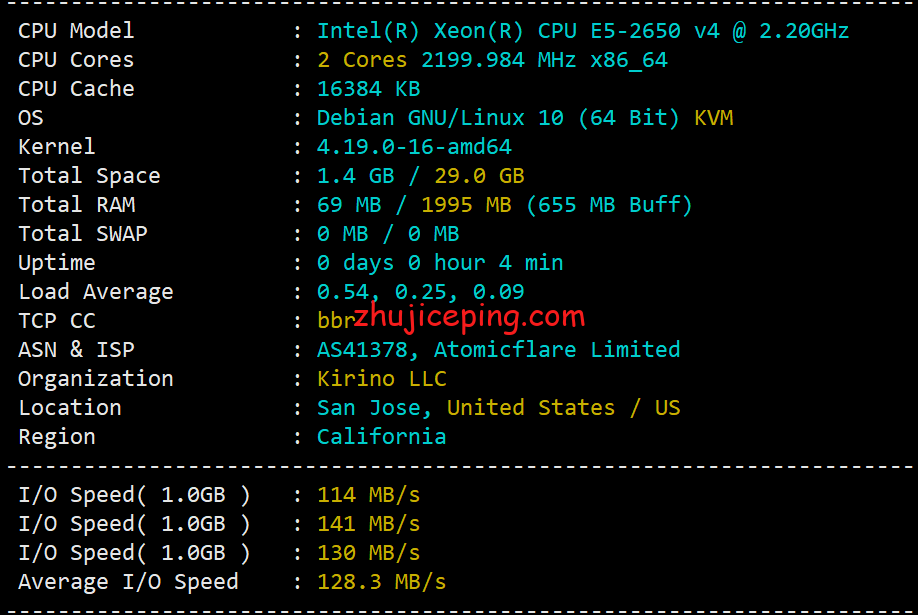The height and width of the screenshot is (615, 918).
Task: Select the 130 MB/s I/O speed result
Action: click(x=369, y=553)
